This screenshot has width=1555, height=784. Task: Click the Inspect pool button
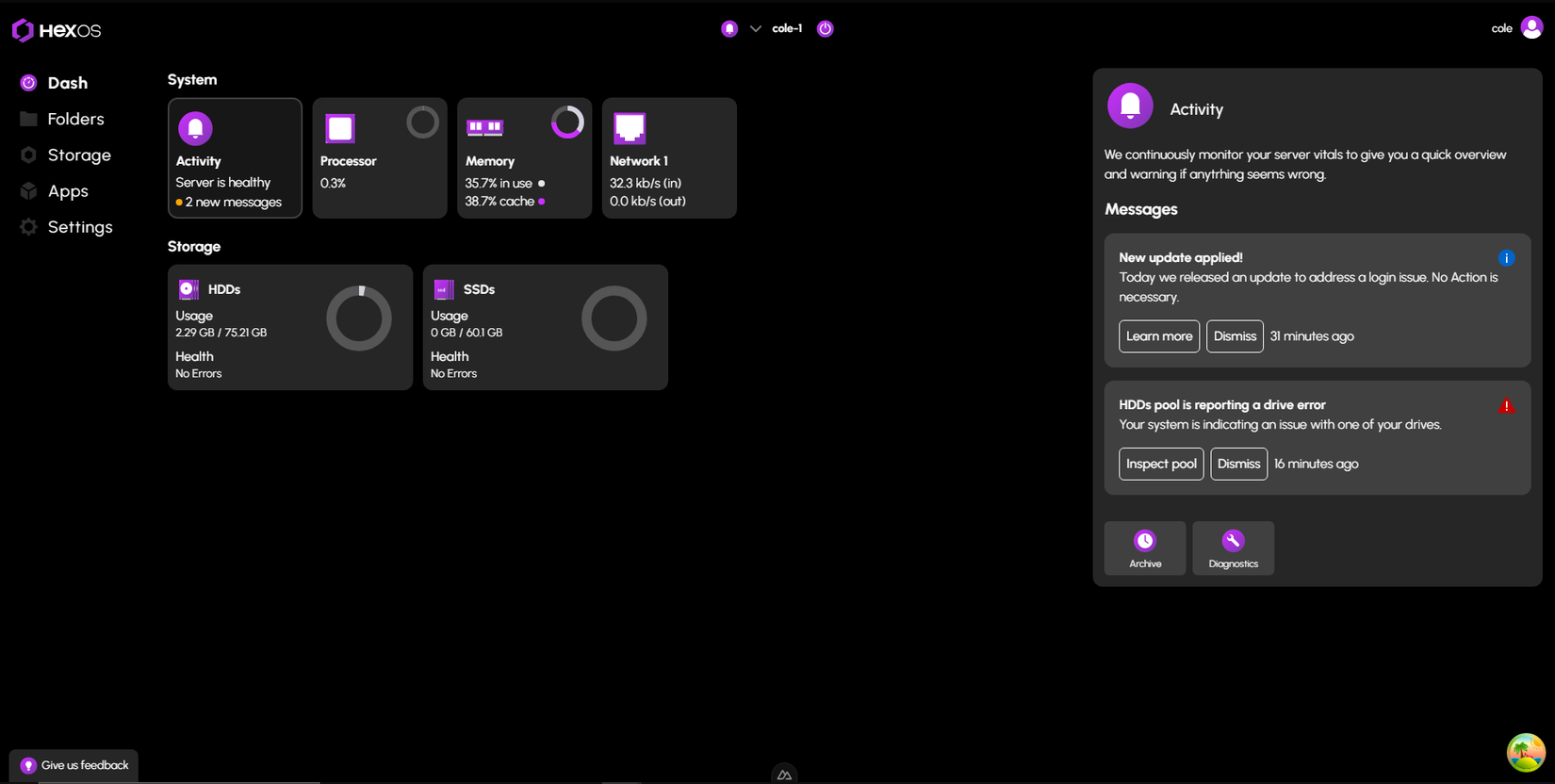[x=1161, y=464]
